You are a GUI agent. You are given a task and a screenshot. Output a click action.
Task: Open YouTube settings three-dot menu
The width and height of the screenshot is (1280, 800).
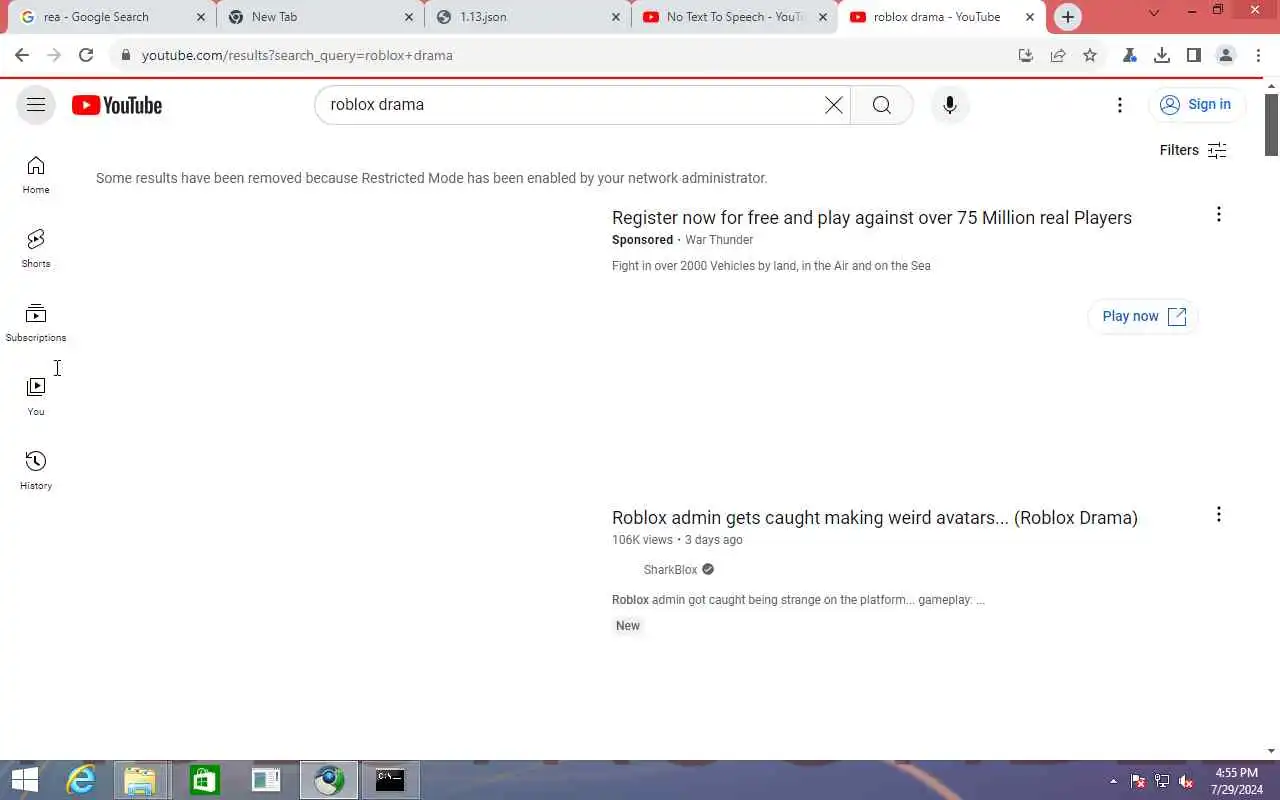tap(1120, 105)
